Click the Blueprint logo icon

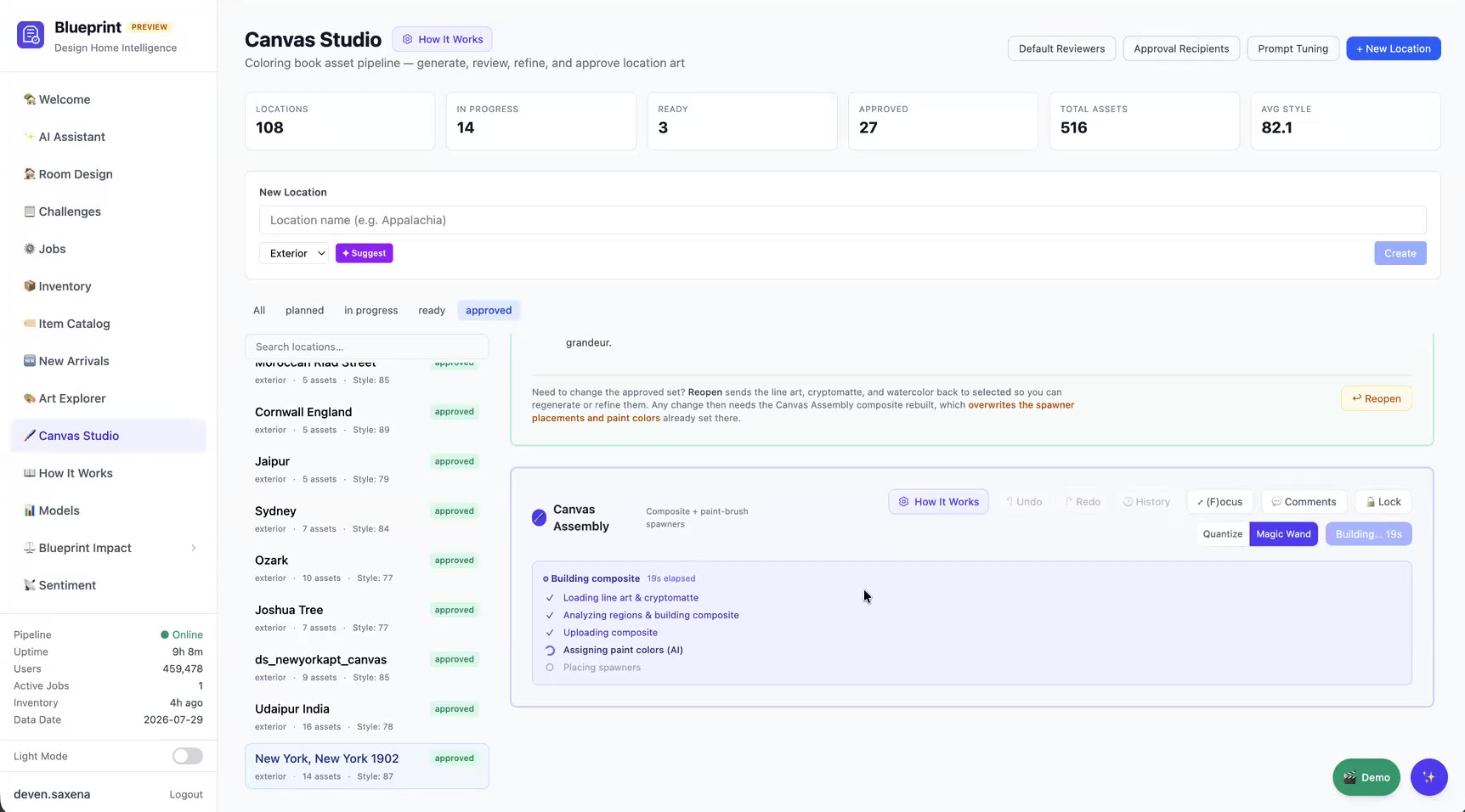point(31,35)
